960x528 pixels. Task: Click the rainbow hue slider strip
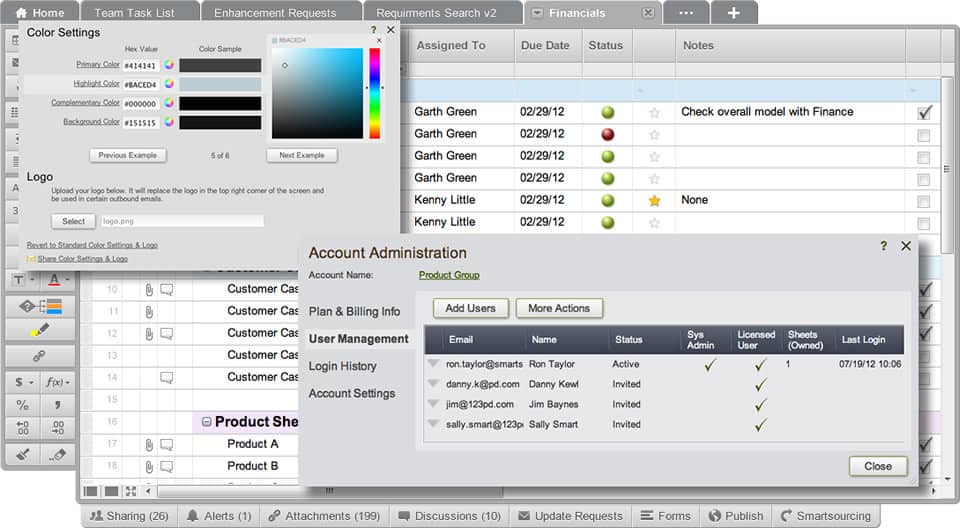tap(375, 93)
